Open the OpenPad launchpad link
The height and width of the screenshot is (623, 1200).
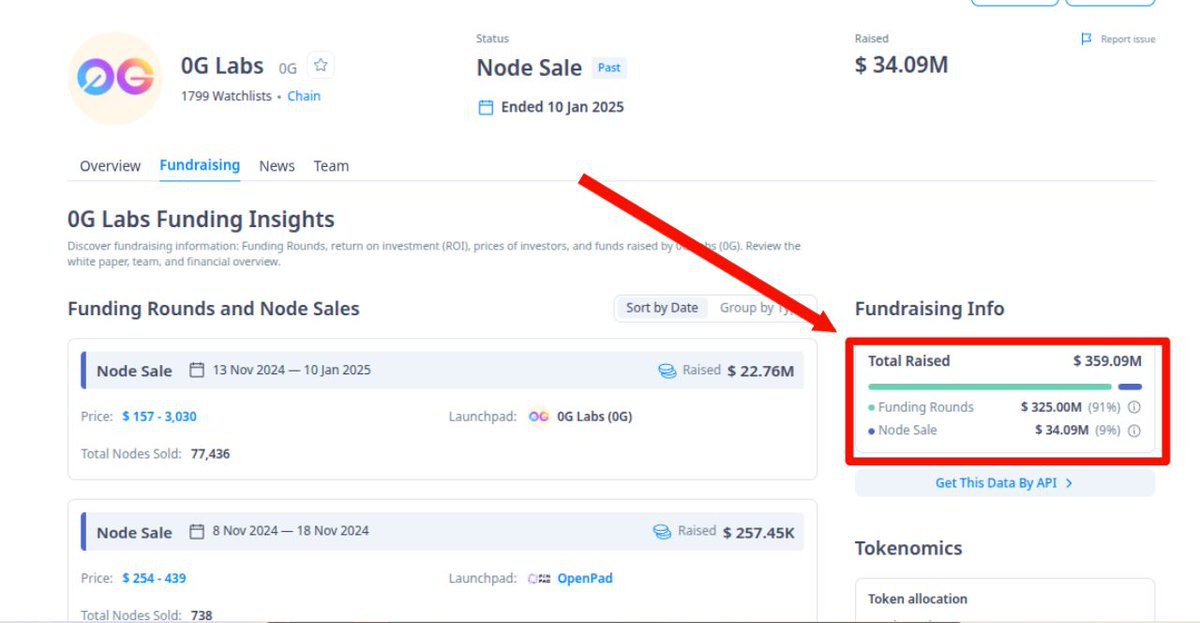pos(585,579)
